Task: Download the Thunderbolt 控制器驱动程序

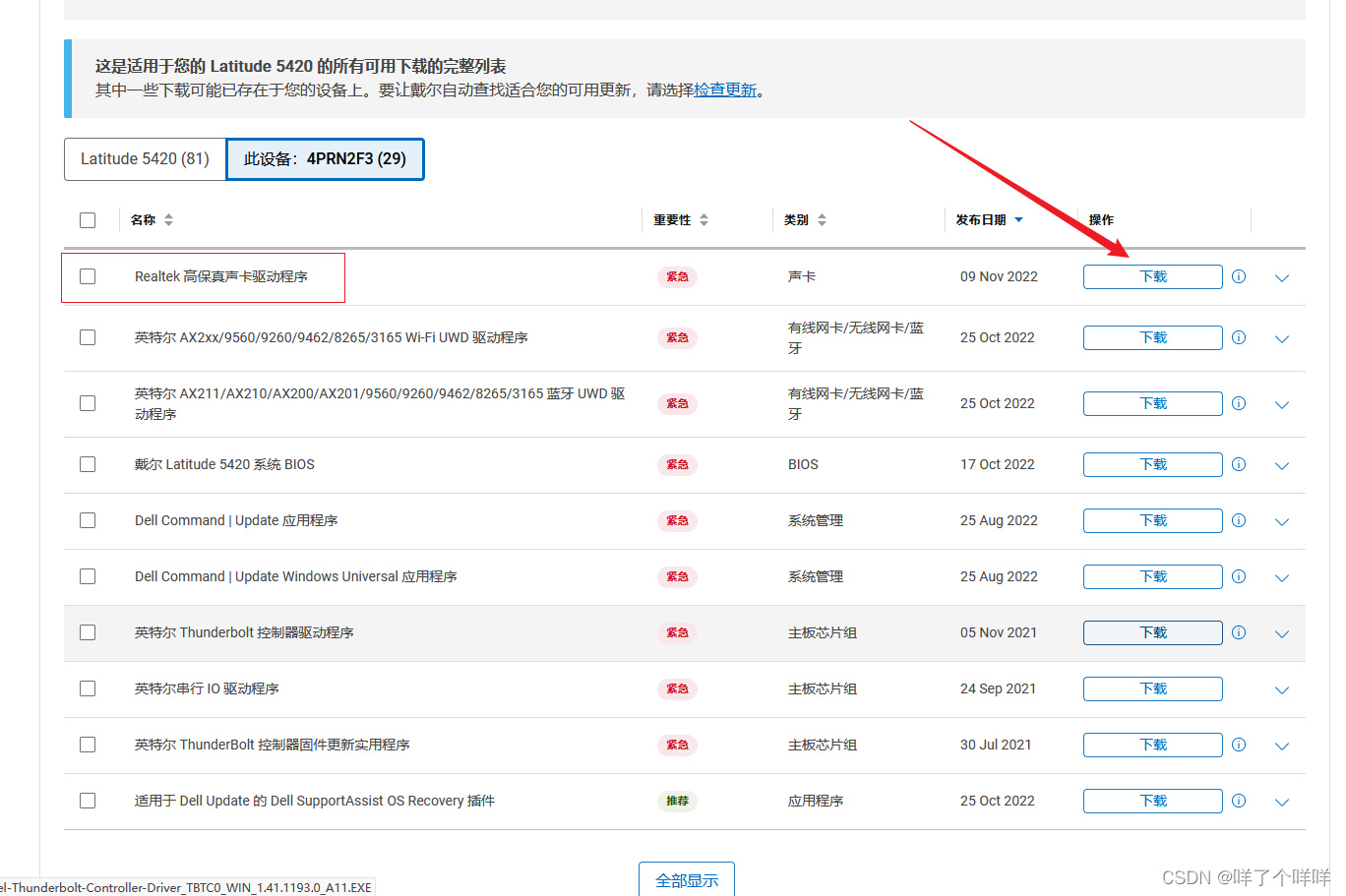Action: pos(1153,632)
